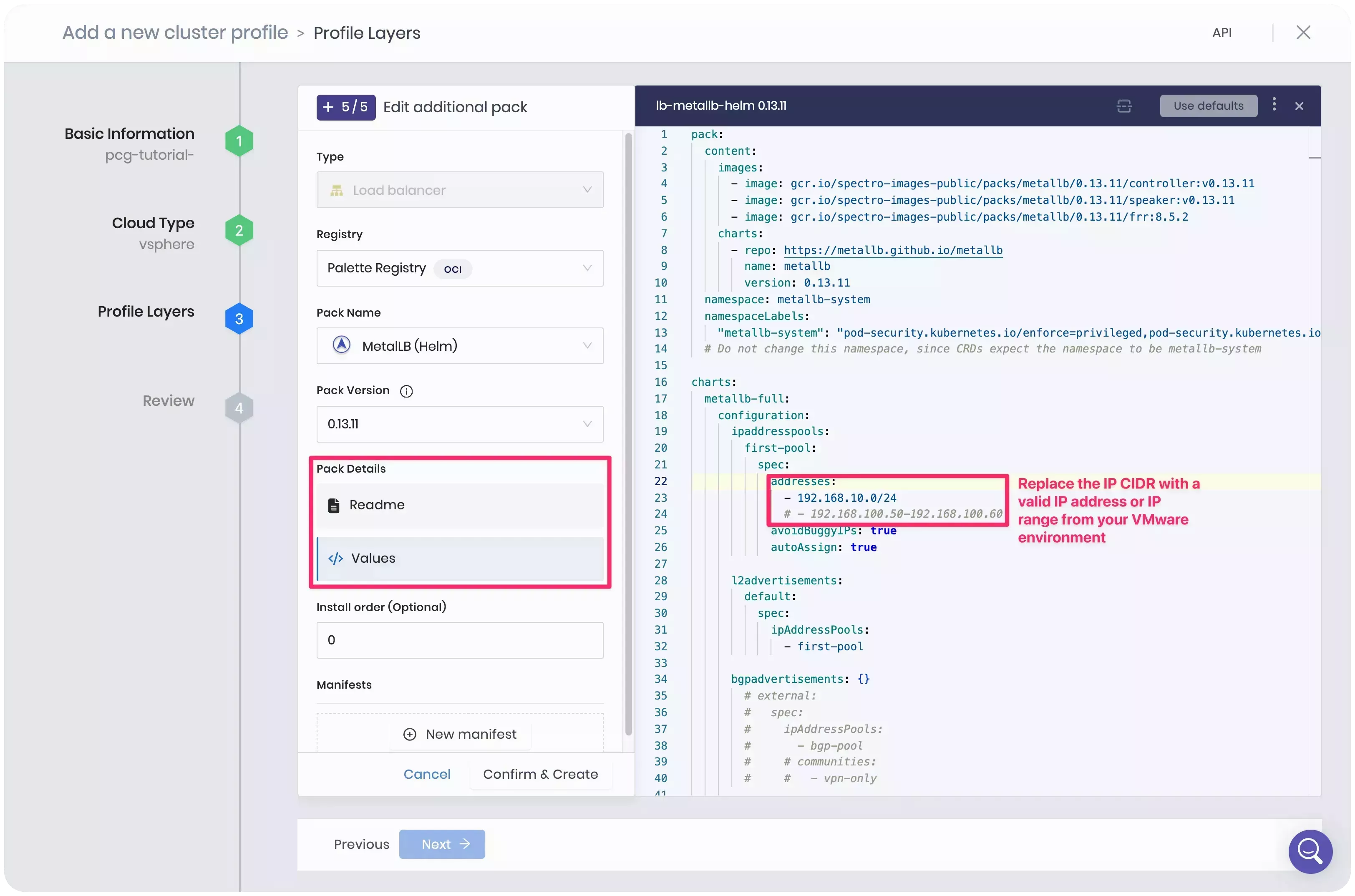1355x896 pixels.
Task: Close the lb-metallb-helm editor panel
Action: point(1299,106)
